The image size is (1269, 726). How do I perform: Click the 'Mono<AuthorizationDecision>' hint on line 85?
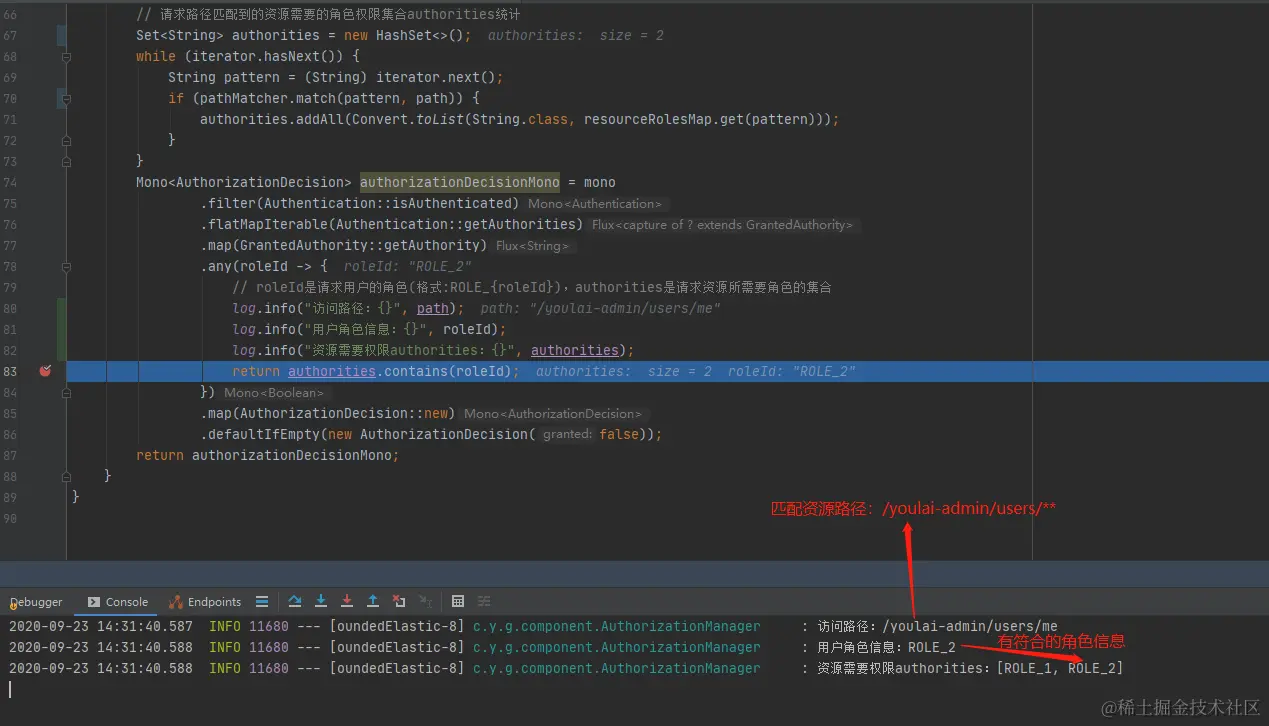(x=555, y=414)
